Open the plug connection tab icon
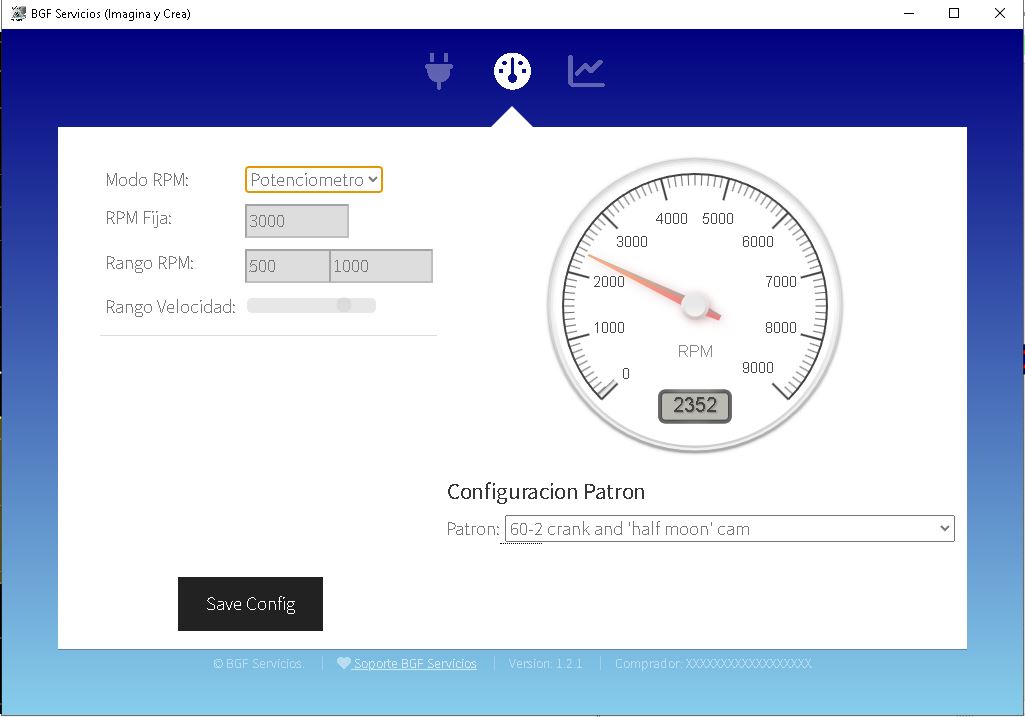Screen dimensions: 1025x717 (439, 71)
